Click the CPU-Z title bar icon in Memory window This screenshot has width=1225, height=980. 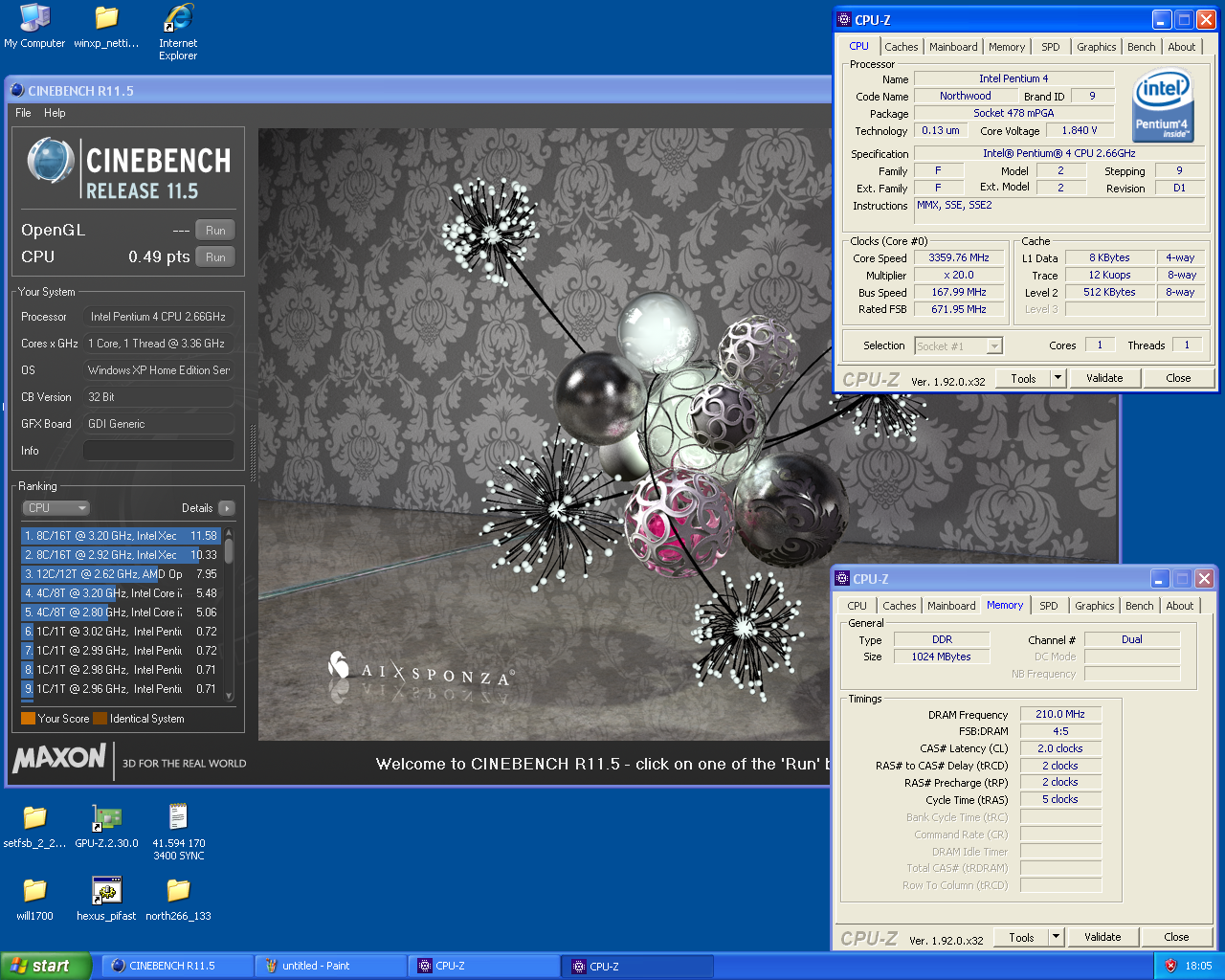(842, 578)
